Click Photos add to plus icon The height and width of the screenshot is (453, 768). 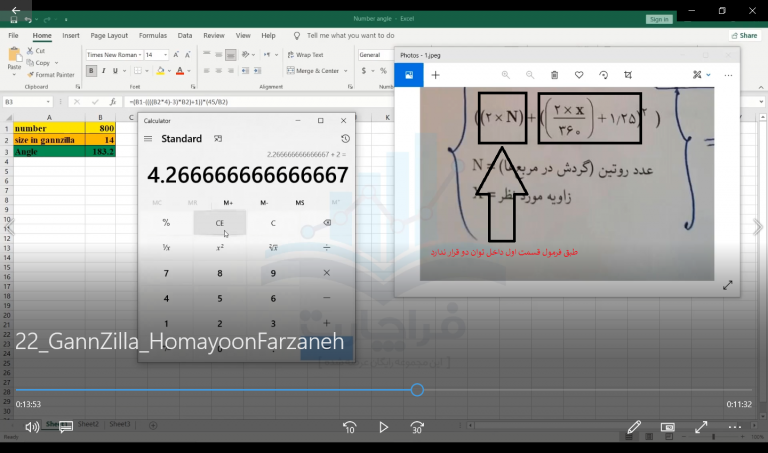coord(435,75)
